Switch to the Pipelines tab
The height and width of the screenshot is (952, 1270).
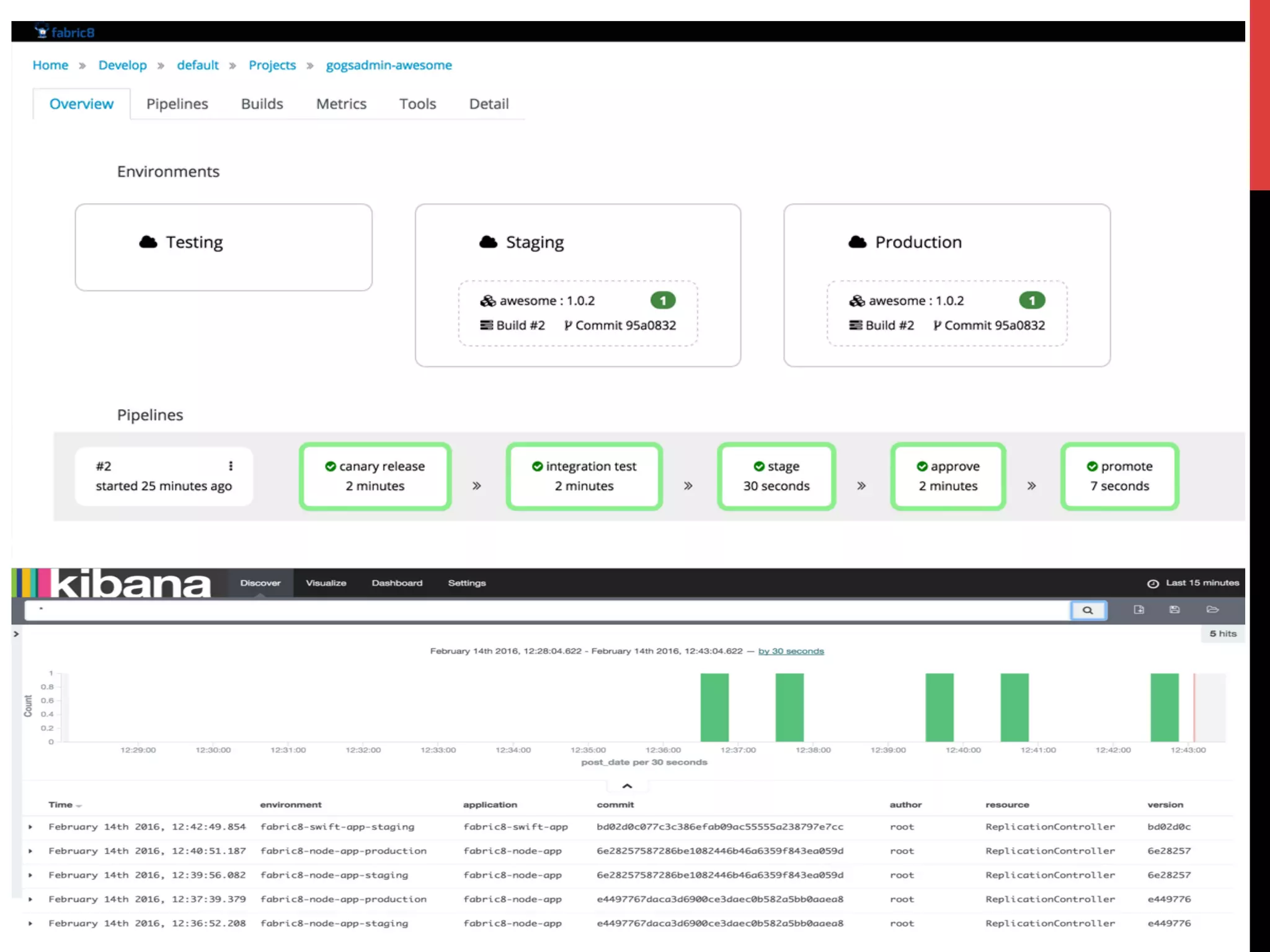(x=177, y=104)
